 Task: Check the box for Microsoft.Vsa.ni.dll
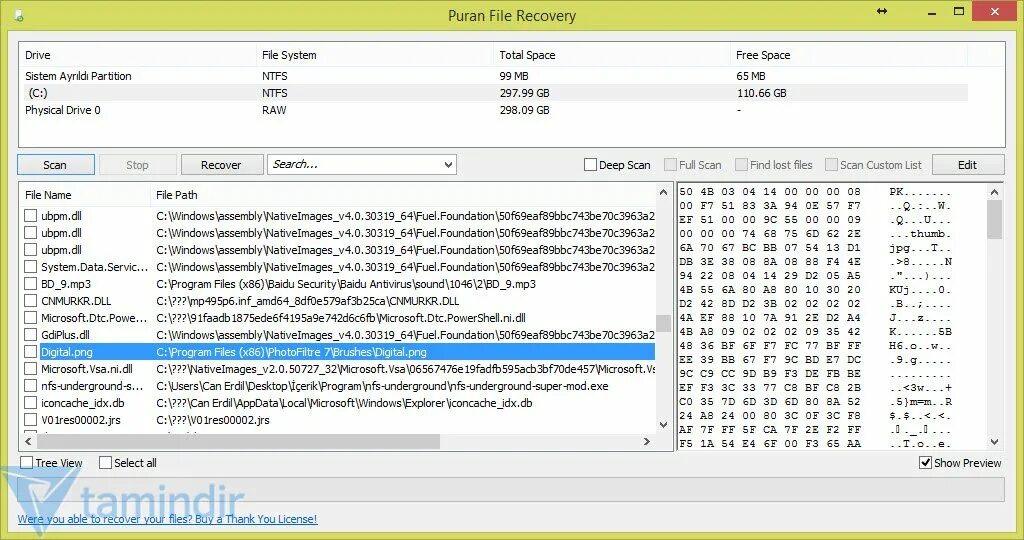point(31,368)
